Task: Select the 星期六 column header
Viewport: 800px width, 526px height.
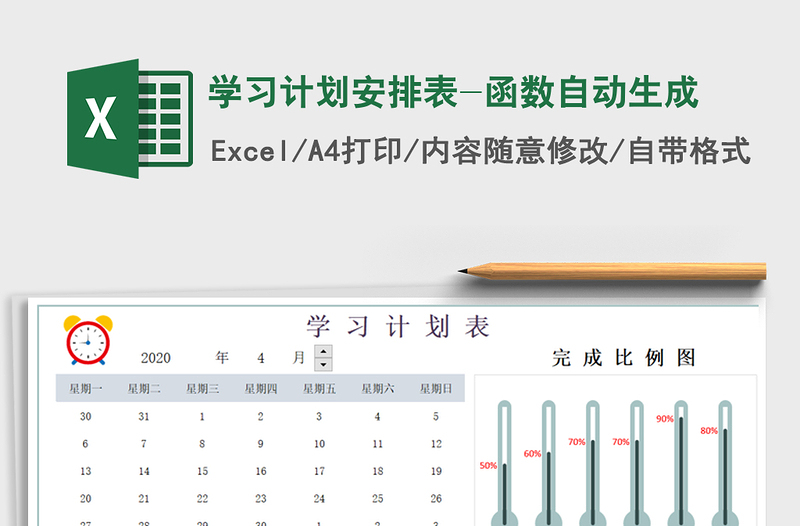Action: click(378, 389)
